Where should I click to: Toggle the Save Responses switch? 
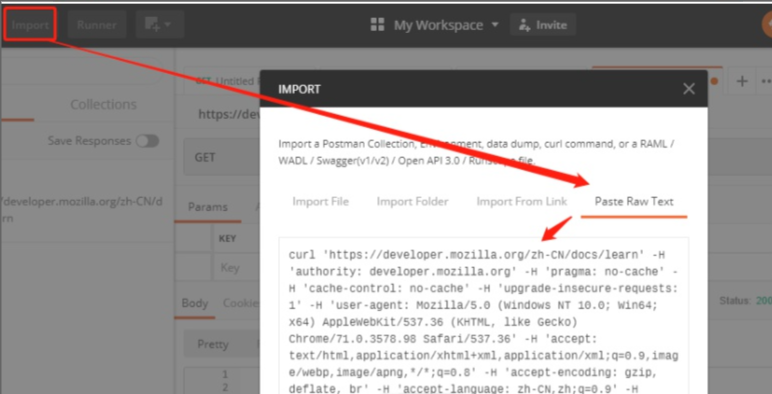pos(148,141)
